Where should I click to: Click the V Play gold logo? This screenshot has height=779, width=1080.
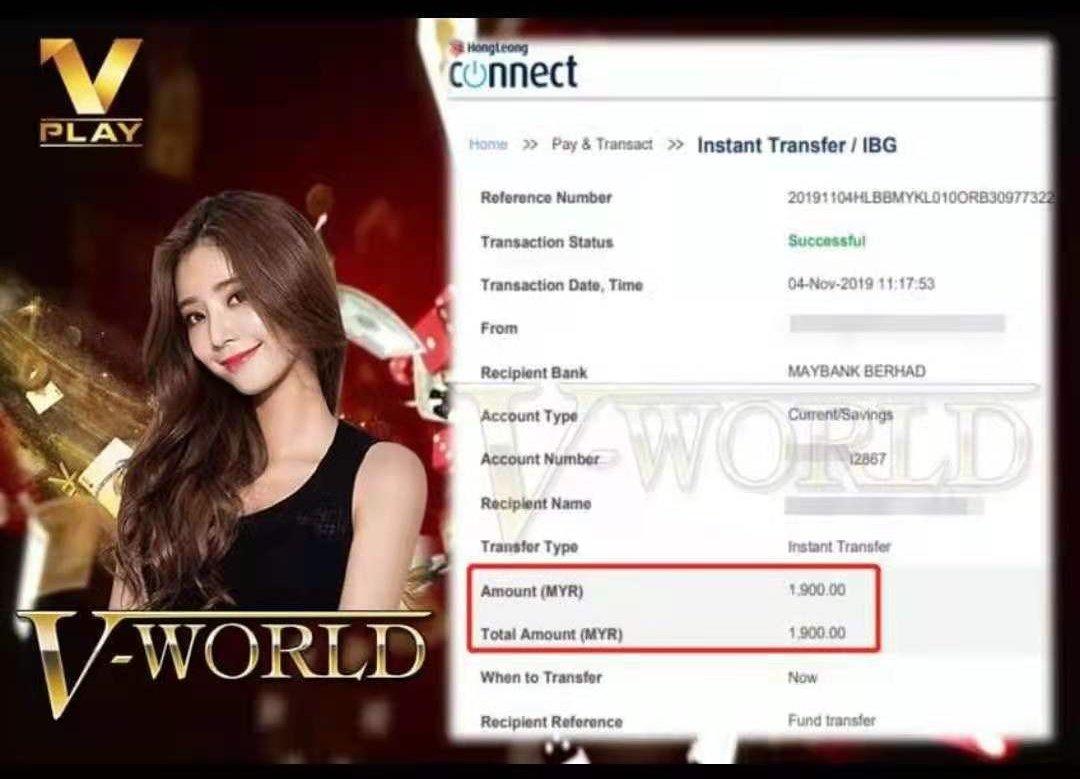[x=91, y=92]
